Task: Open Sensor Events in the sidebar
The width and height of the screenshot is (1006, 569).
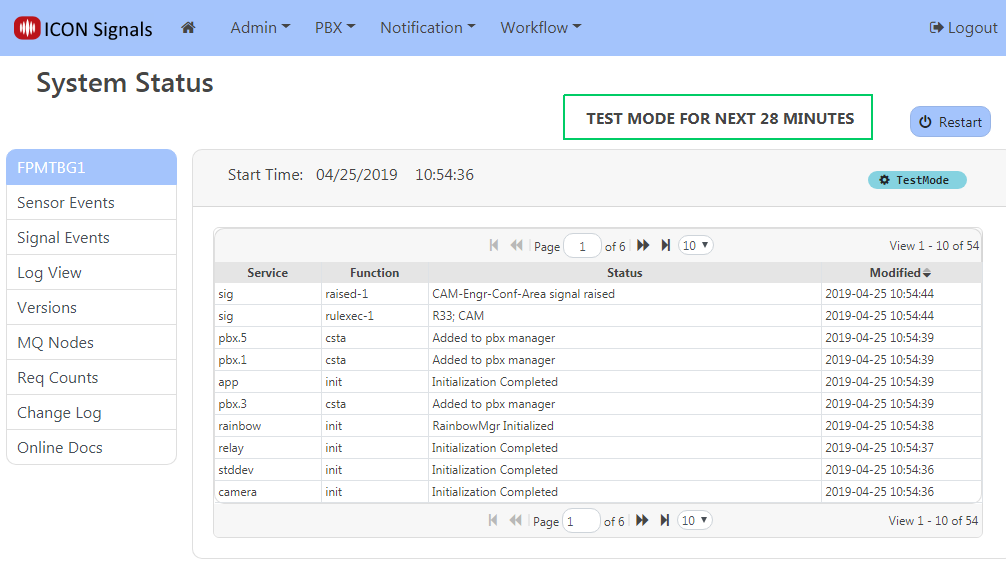Action: [x=91, y=203]
